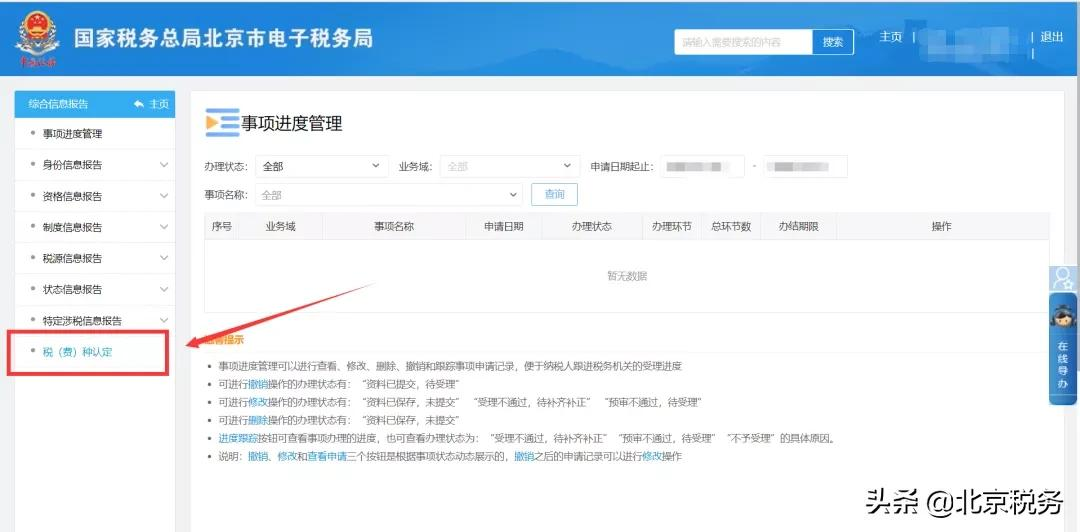The width and height of the screenshot is (1080, 532).
Task: Click the 在线导办 side widget
Action: click(1063, 349)
